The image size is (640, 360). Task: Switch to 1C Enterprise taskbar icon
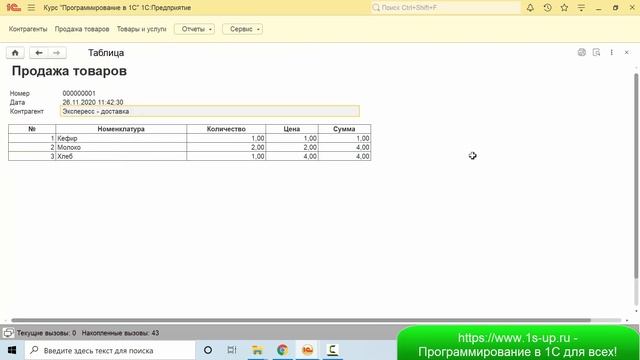(307, 350)
